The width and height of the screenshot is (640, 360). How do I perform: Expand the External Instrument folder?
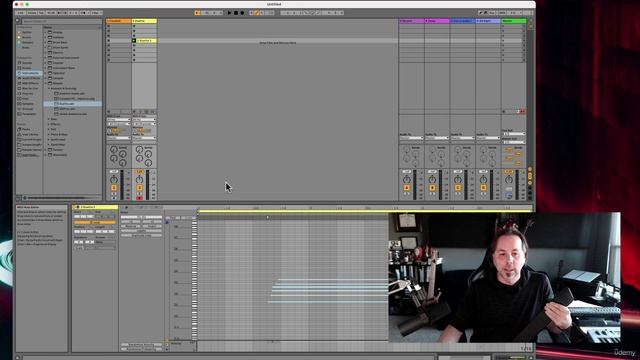pos(46,58)
